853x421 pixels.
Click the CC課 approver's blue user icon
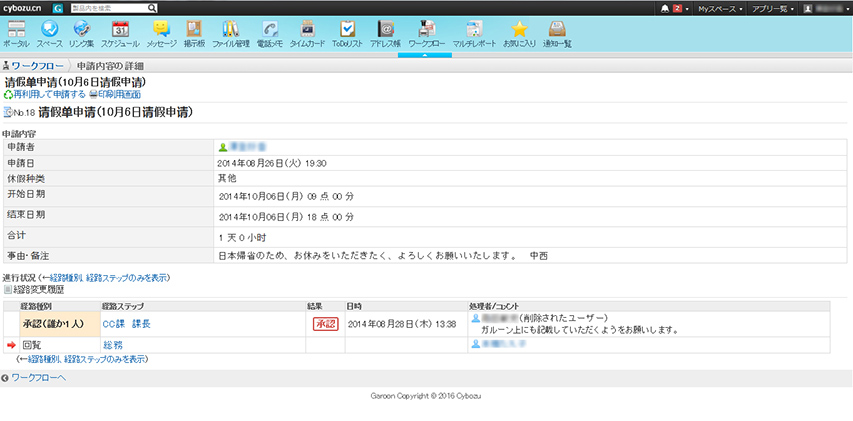coord(475,318)
